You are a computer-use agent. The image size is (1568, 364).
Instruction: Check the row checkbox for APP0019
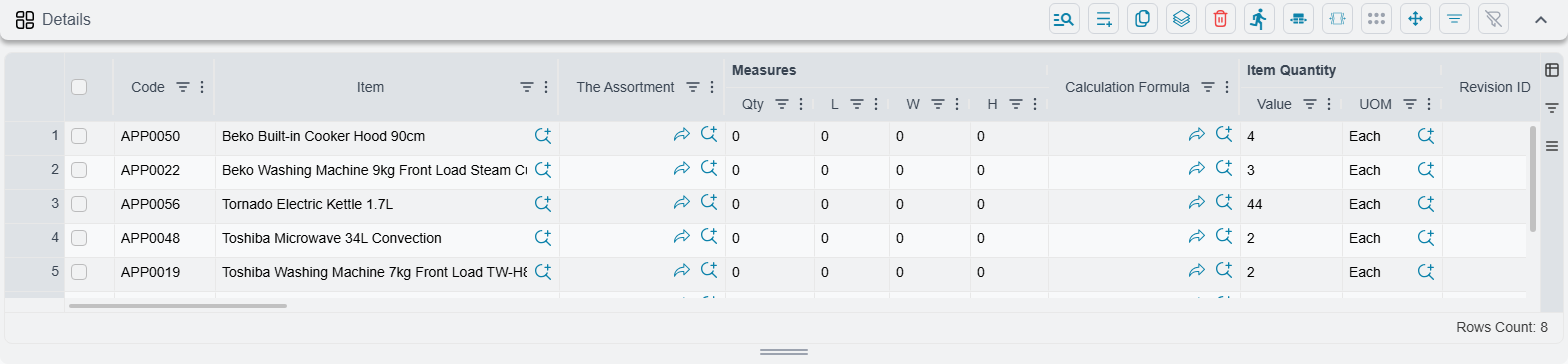[79, 272]
